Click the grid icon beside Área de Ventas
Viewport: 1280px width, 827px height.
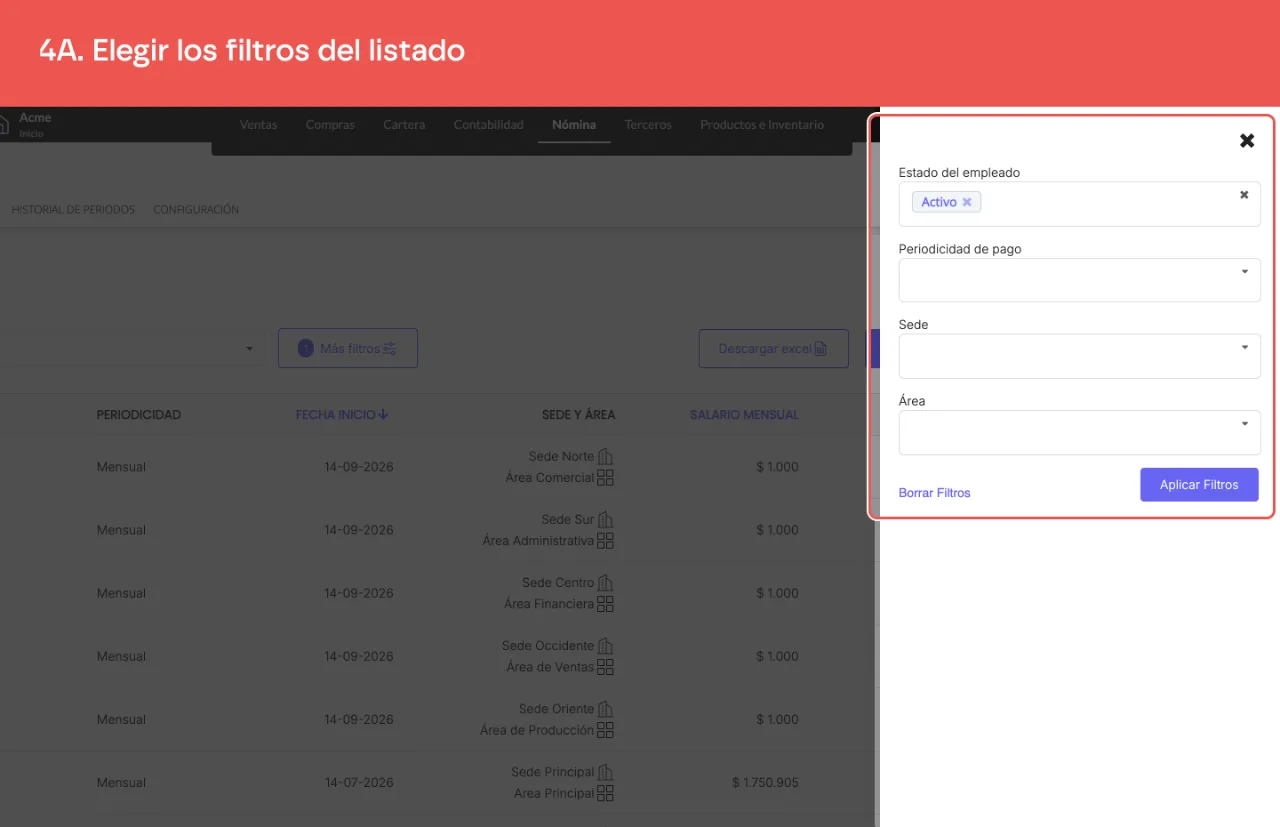(605, 667)
